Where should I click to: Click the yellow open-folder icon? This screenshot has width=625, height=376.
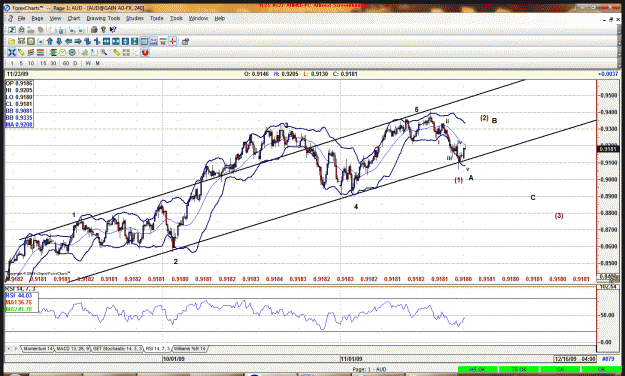pos(12,41)
